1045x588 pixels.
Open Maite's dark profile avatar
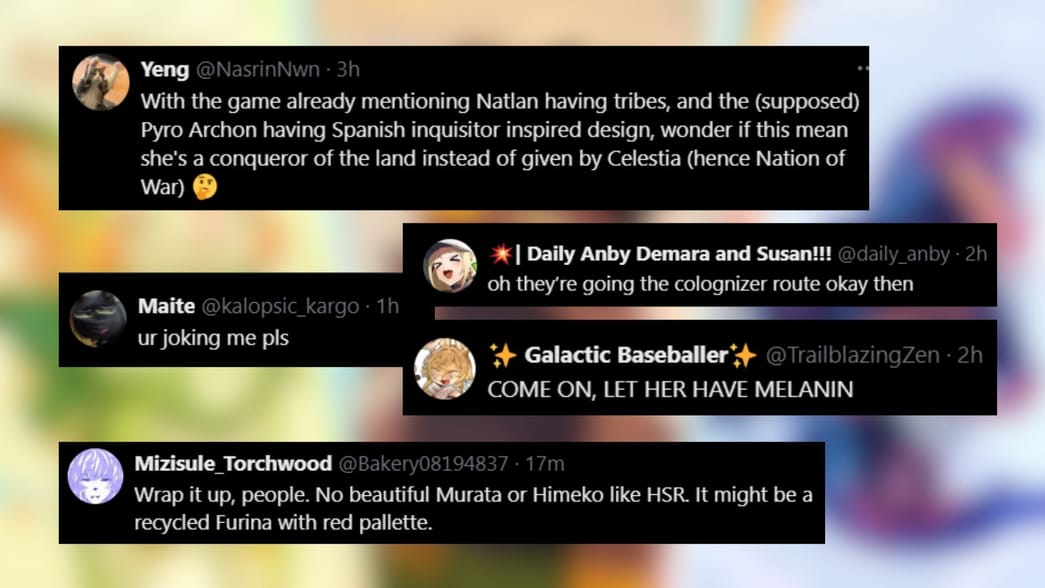pyautogui.click(x=98, y=319)
